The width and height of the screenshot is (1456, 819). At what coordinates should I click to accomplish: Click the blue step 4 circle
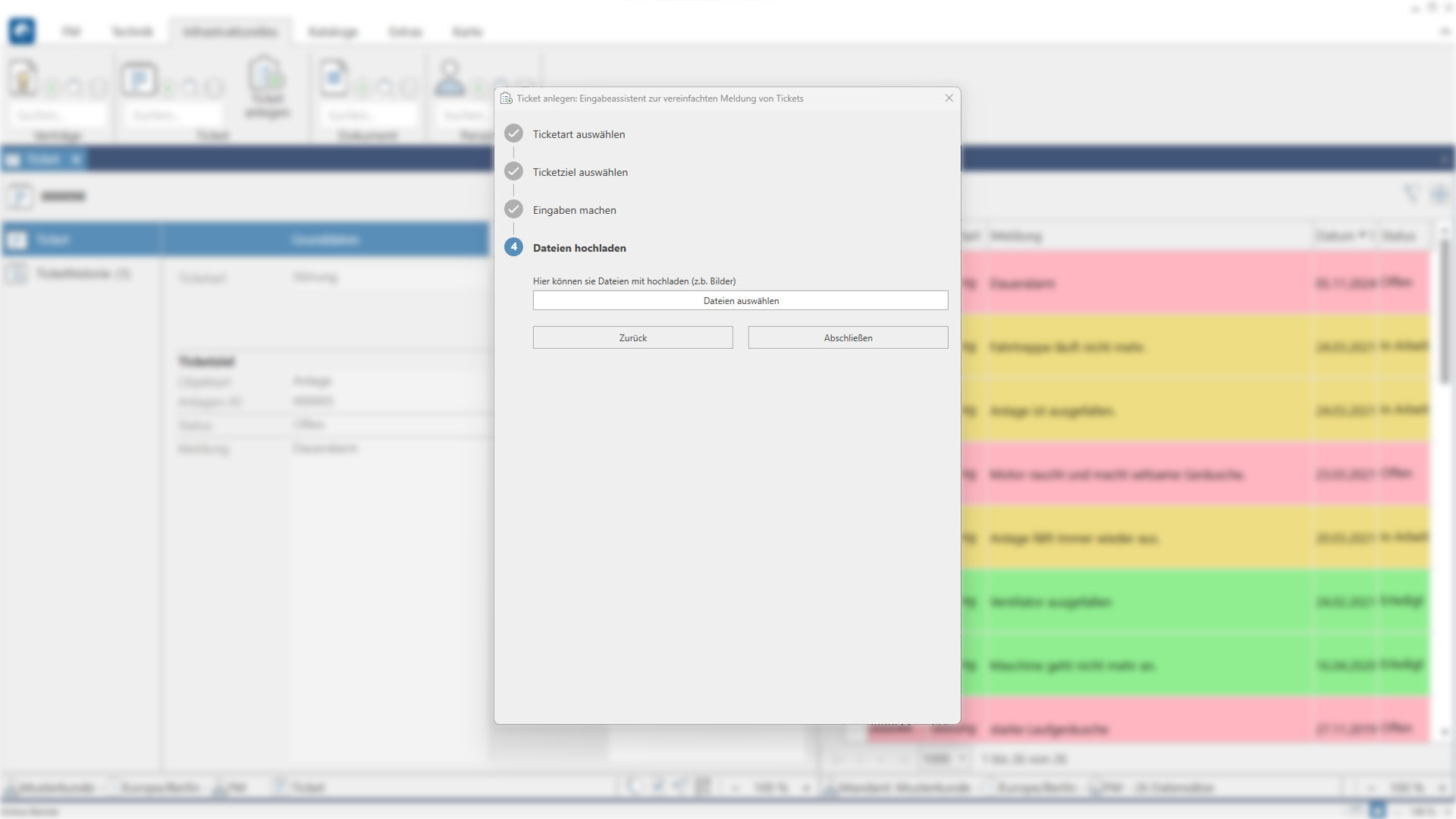click(x=513, y=247)
